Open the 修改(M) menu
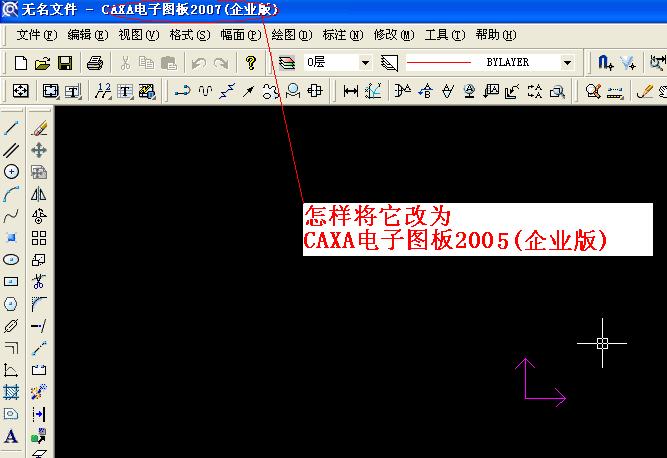Viewport: 667px width, 458px height. coord(394,35)
